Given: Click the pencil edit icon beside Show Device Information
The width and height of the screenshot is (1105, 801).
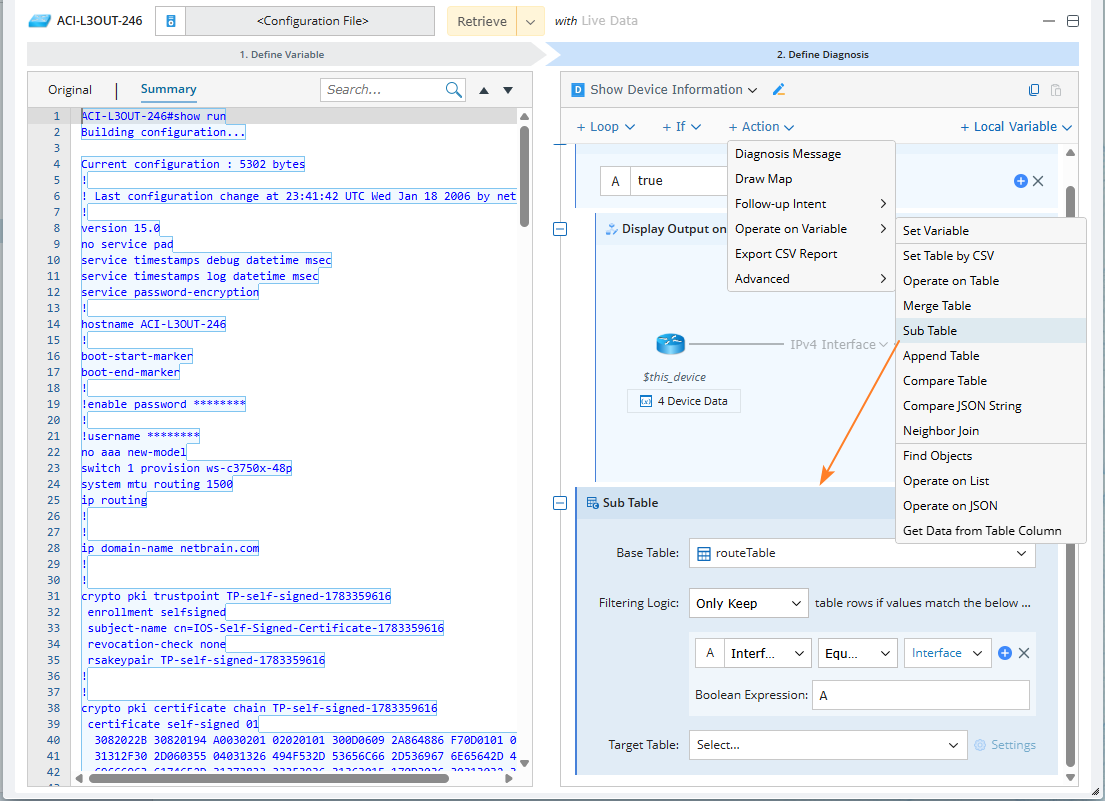Looking at the screenshot, I should click(x=779, y=90).
